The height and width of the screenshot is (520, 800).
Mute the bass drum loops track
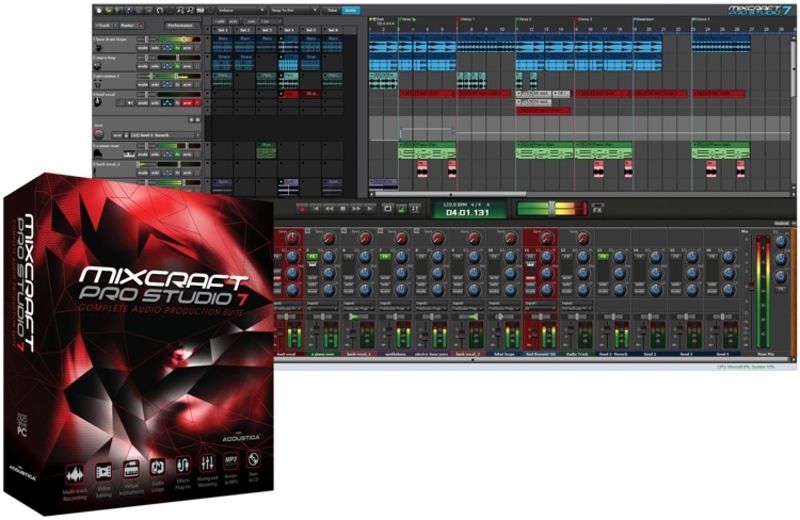click(143, 48)
